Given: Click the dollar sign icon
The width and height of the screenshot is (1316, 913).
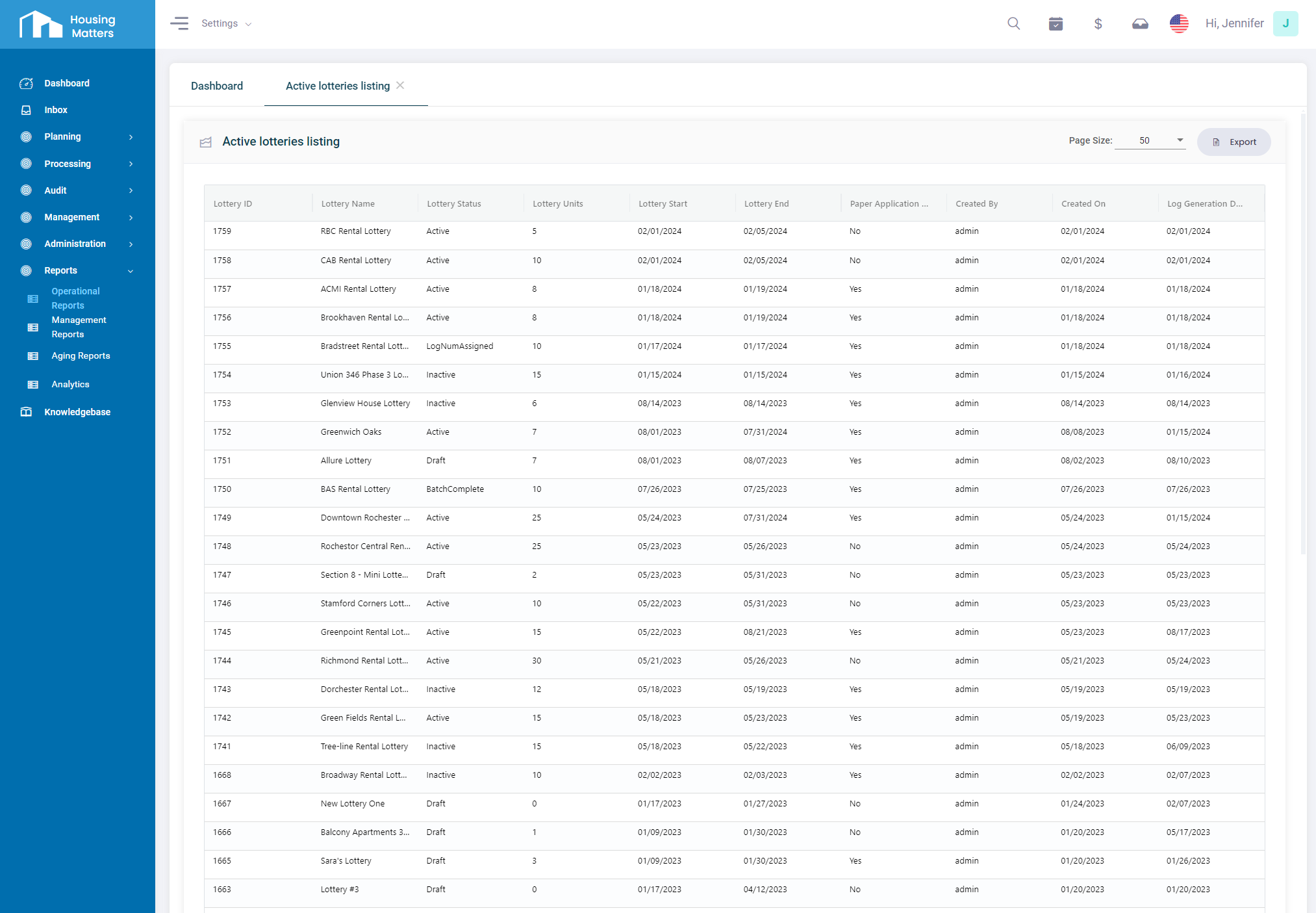Looking at the screenshot, I should (1098, 23).
